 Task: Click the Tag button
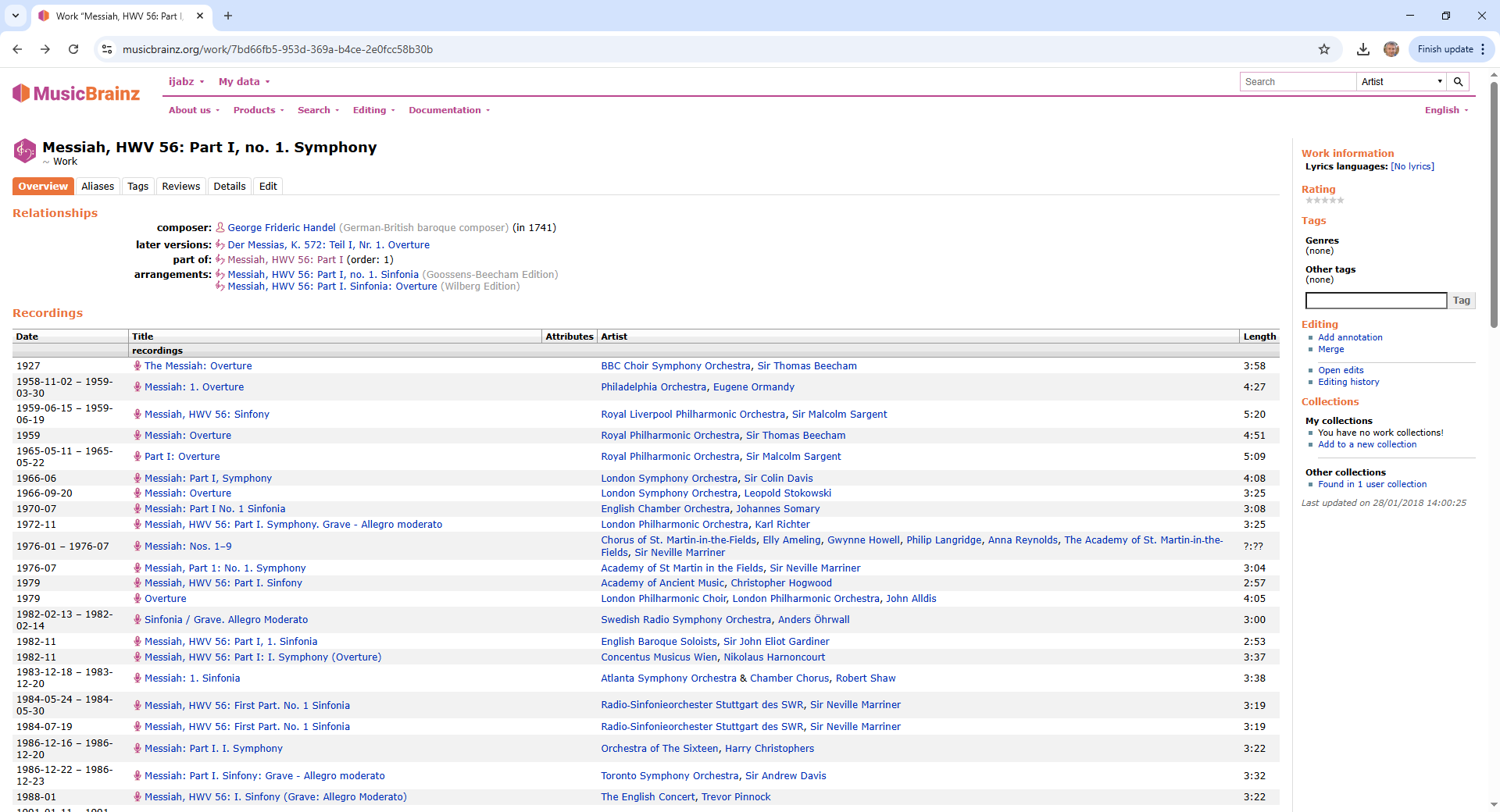point(1461,301)
